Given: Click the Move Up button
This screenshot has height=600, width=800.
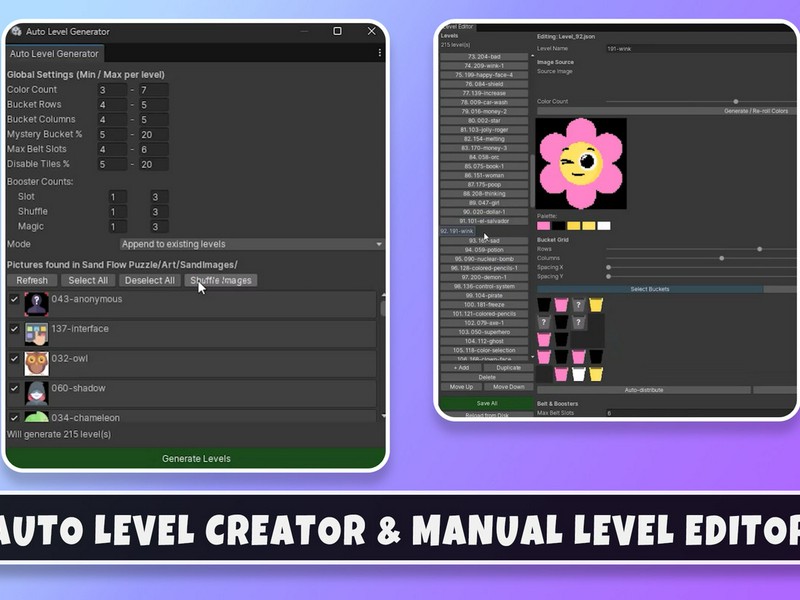Looking at the screenshot, I should (x=461, y=387).
